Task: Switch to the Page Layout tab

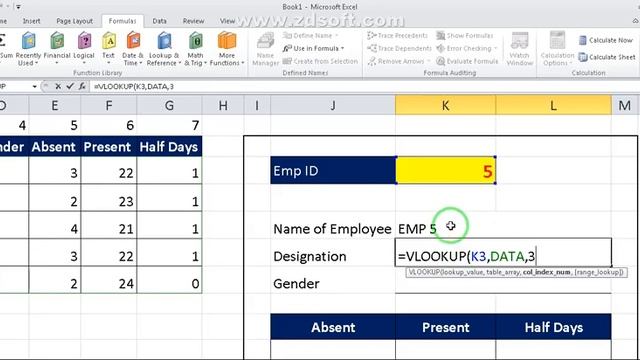Action: [74, 21]
